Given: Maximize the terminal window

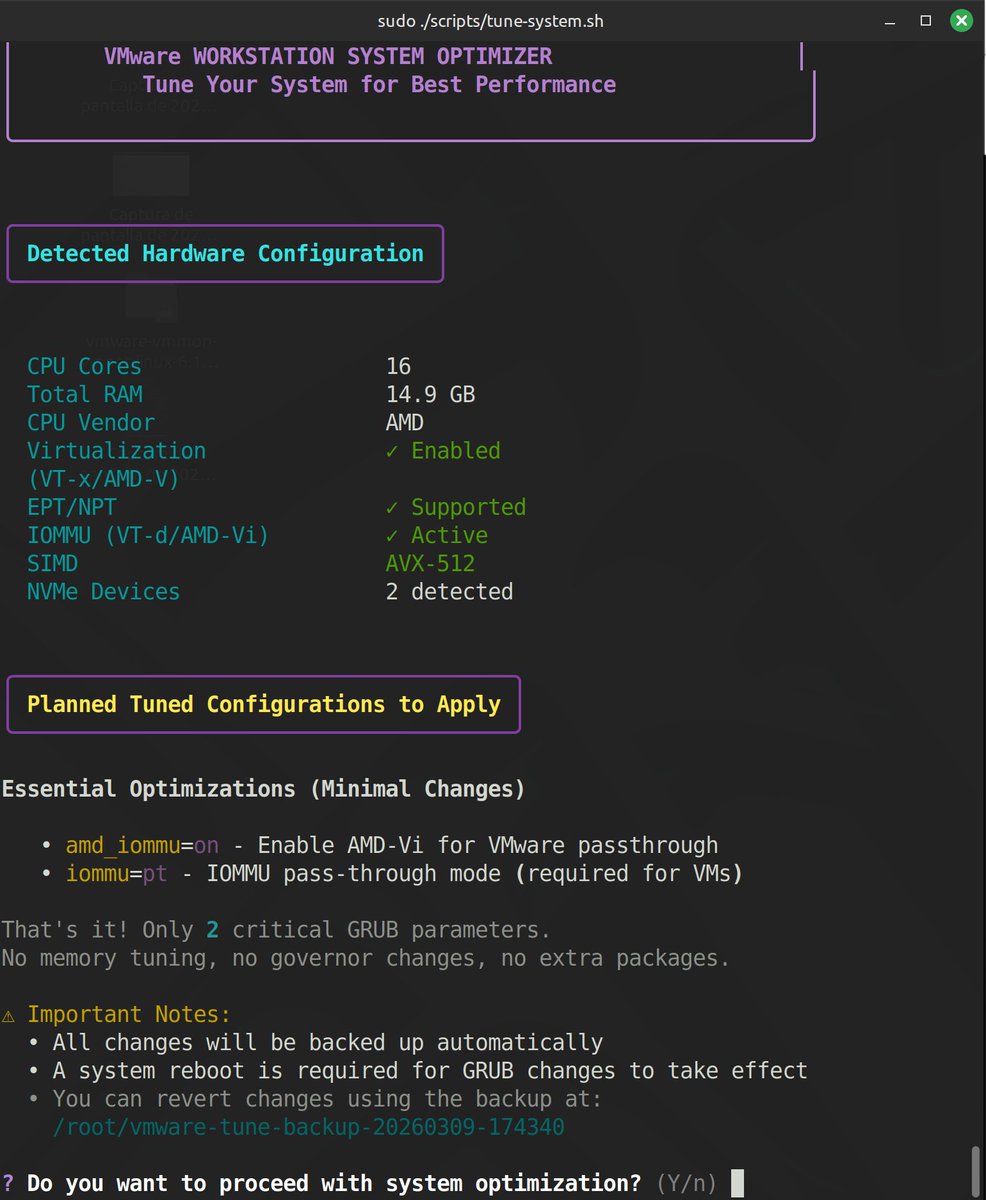Looking at the screenshot, I should [x=926, y=20].
